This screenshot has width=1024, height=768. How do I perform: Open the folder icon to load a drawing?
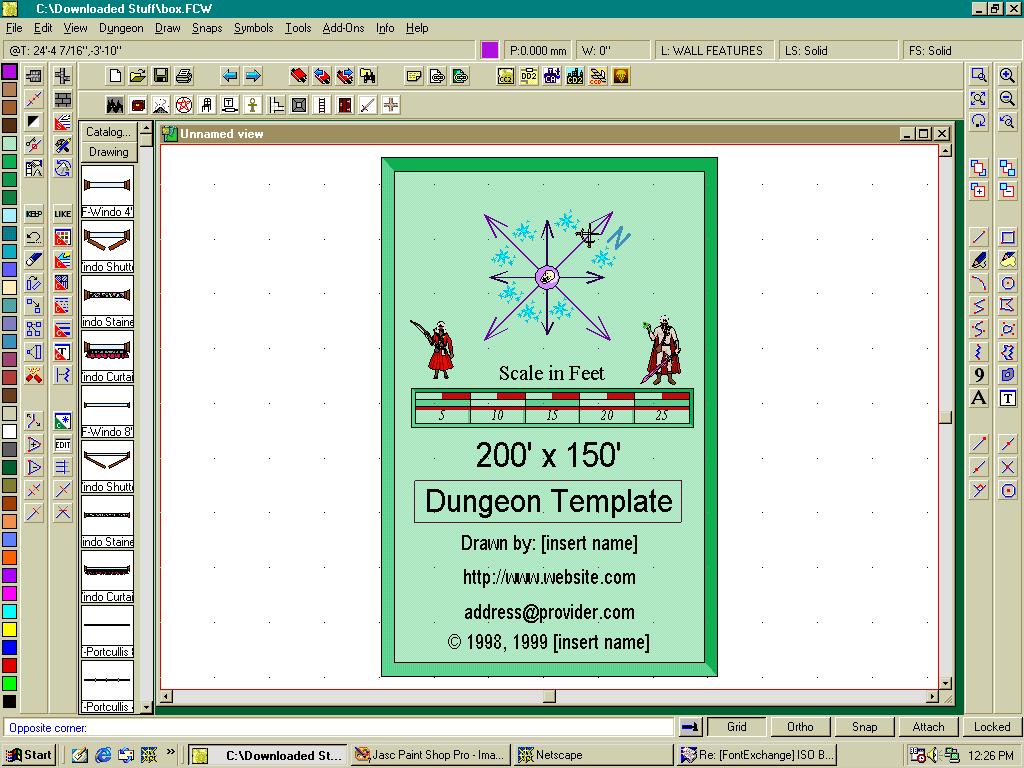[138, 76]
